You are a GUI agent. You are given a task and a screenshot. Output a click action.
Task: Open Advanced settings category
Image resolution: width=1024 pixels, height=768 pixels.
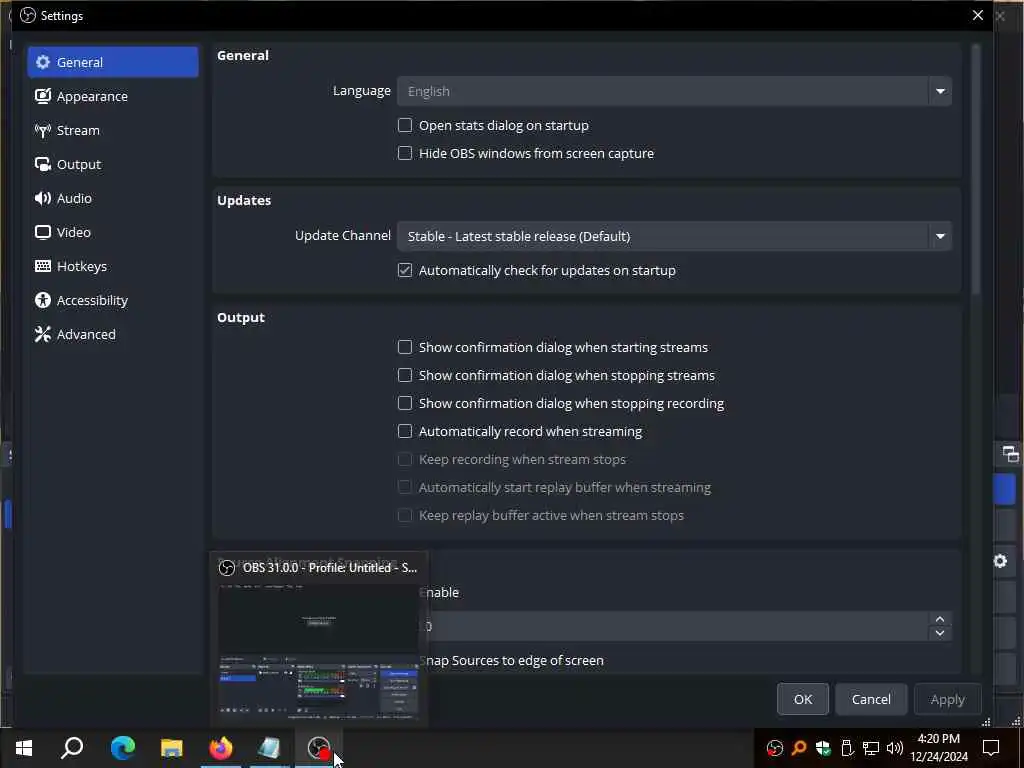pyautogui.click(x=113, y=334)
